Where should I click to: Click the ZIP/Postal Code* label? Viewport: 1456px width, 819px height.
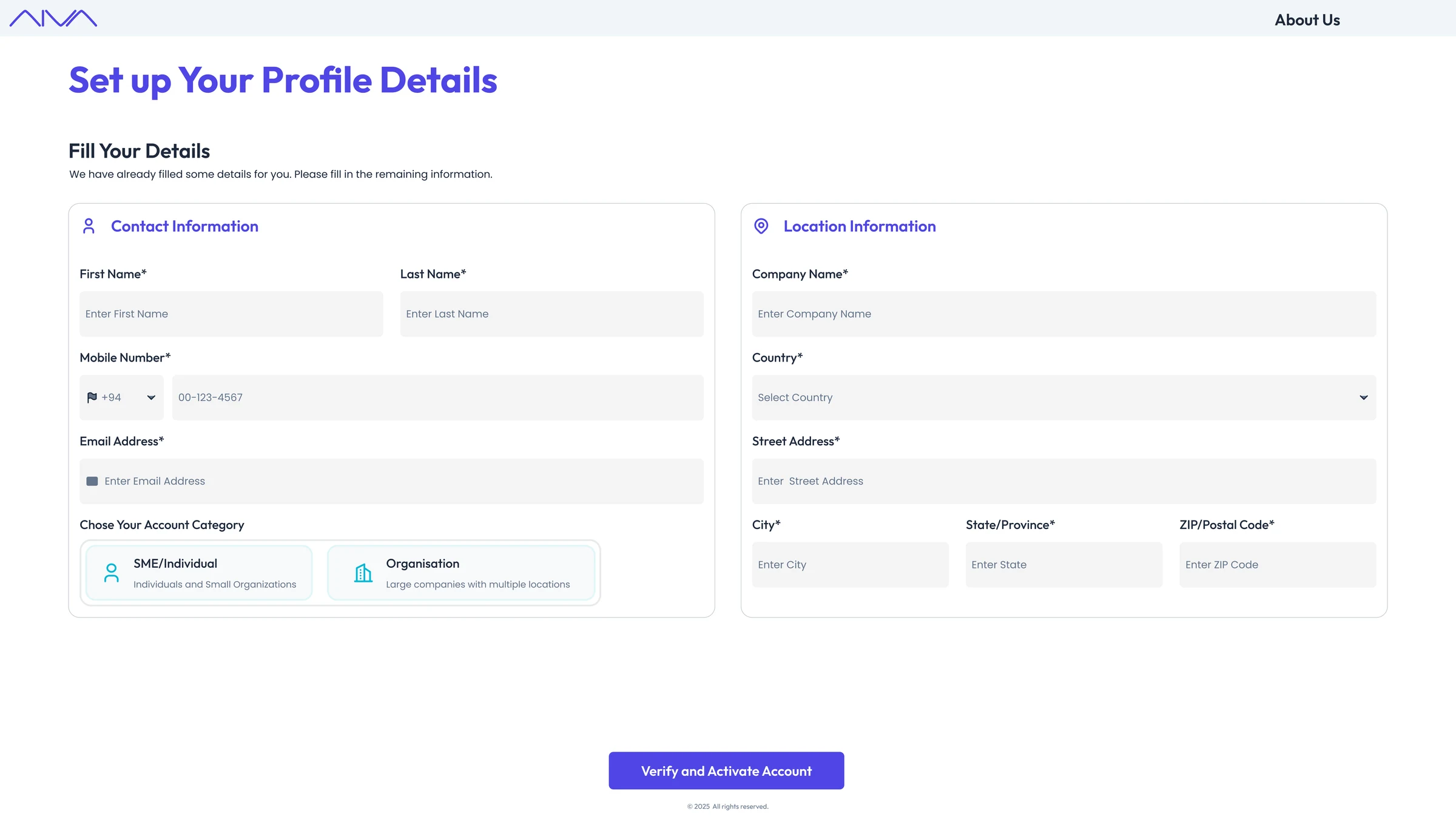1227,525
